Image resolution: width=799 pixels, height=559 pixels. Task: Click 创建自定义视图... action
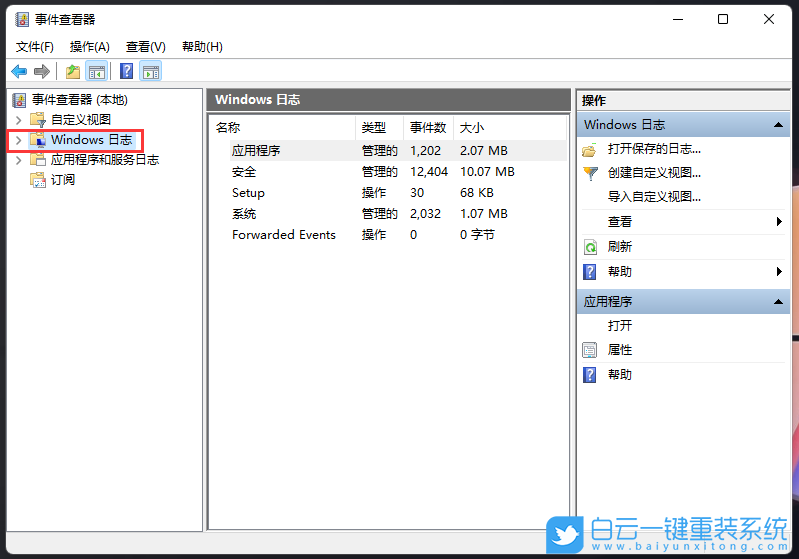tap(654, 173)
